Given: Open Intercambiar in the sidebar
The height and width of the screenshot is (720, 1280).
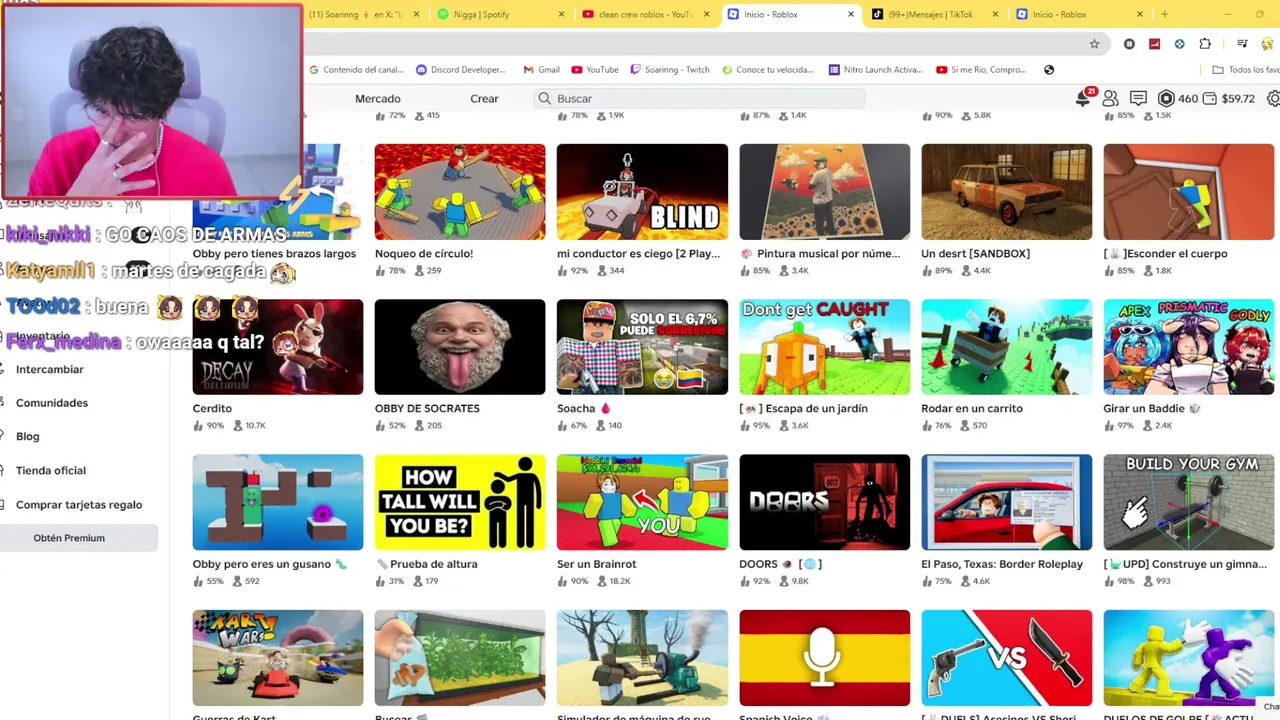Looking at the screenshot, I should (50, 369).
